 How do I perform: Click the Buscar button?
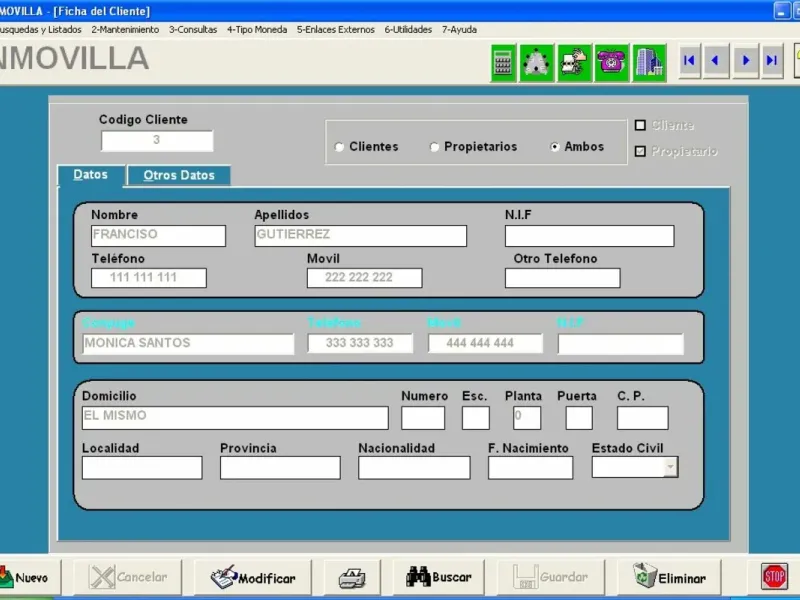tap(439, 578)
